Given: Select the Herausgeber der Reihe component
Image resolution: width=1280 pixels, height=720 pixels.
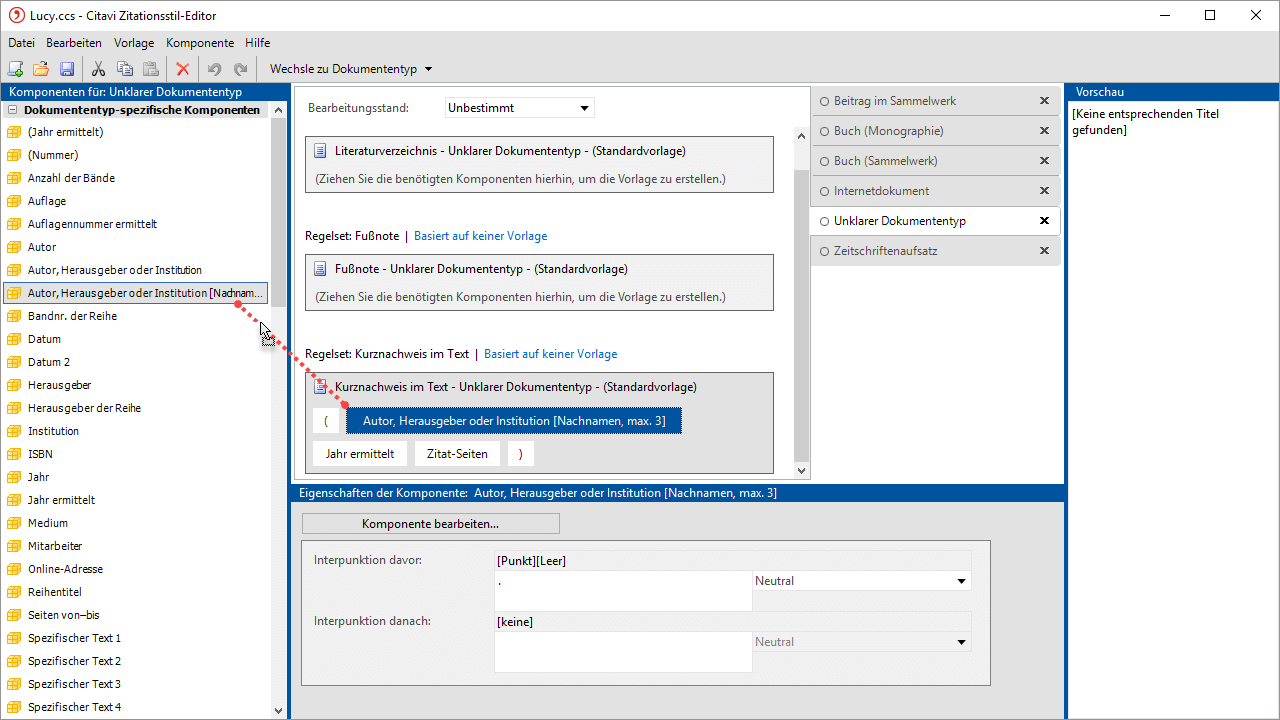Looking at the screenshot, I should (84, 408).
